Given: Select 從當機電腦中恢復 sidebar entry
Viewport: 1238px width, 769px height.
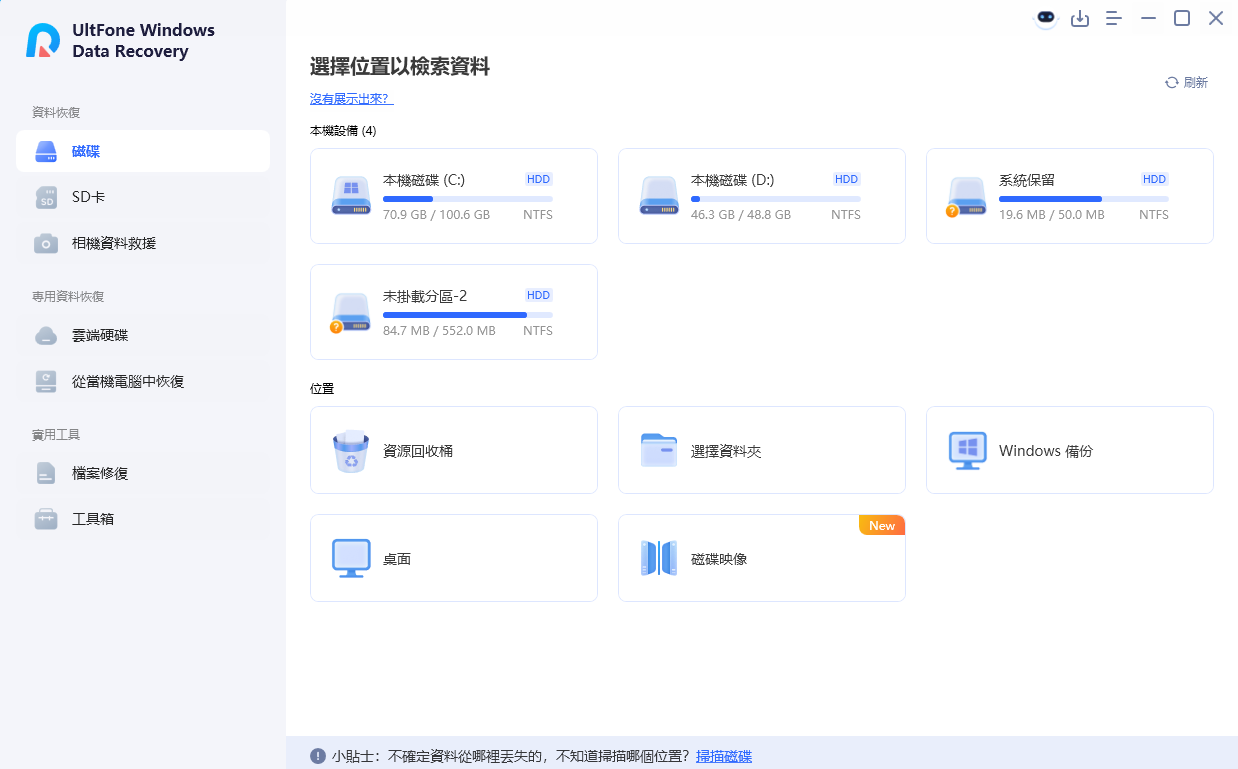Looking at the screenshot, I should pos(143,381).
